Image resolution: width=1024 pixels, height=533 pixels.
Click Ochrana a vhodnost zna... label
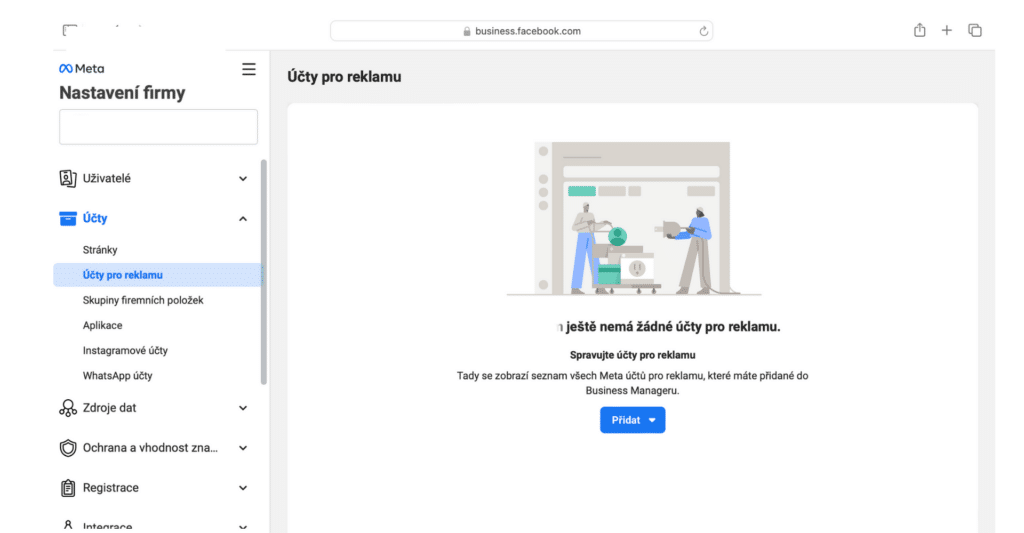(150, 448)
